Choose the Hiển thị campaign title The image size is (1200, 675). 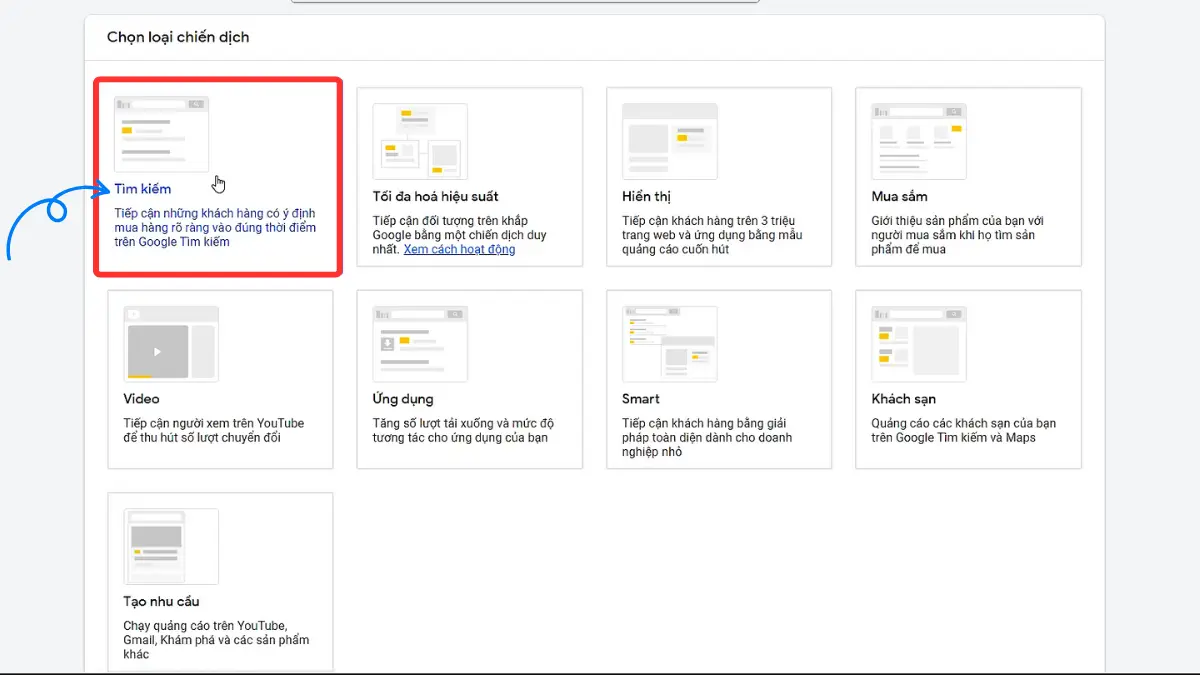coord(646,197)
